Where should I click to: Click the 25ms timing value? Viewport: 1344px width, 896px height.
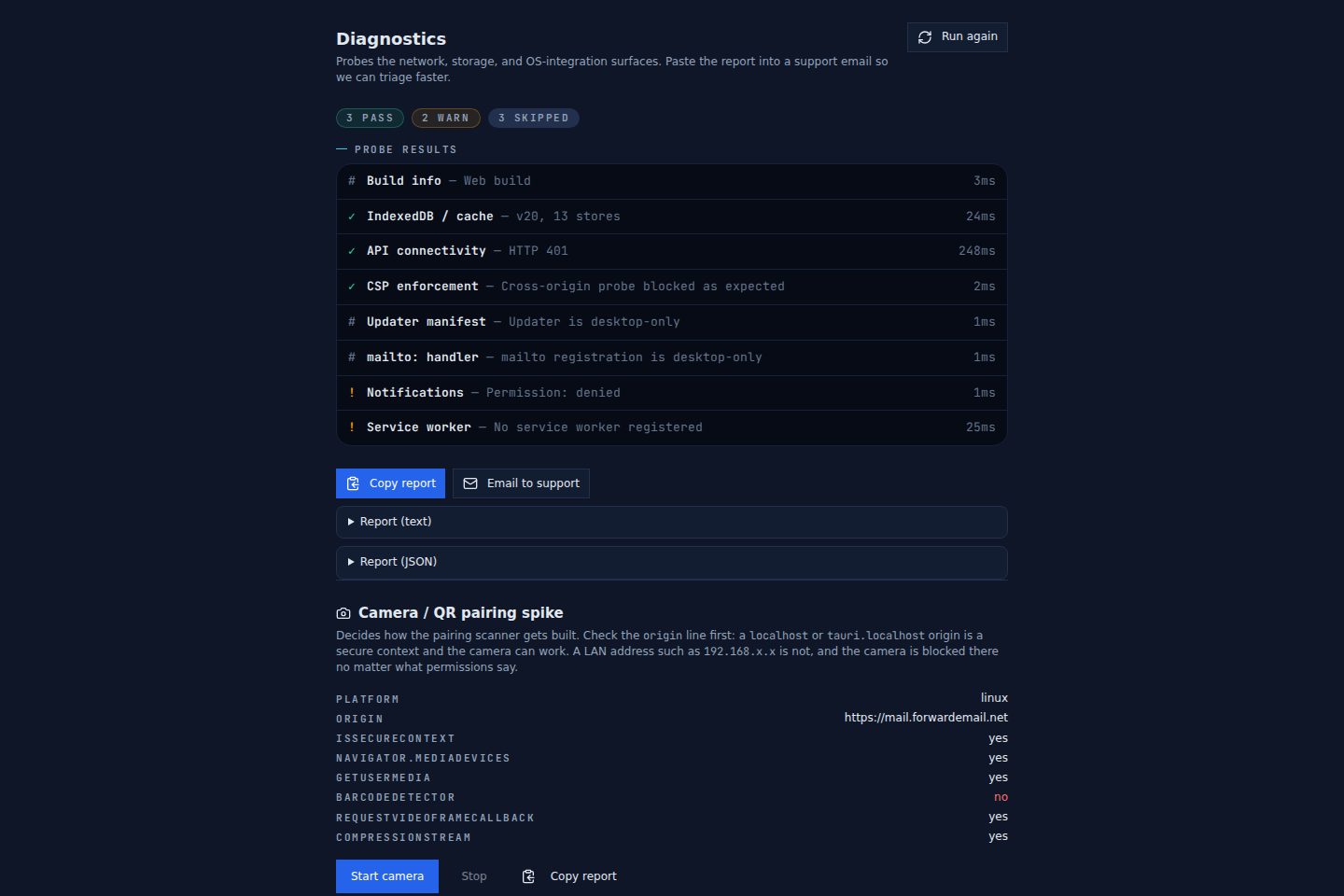(x=981, y=427)
